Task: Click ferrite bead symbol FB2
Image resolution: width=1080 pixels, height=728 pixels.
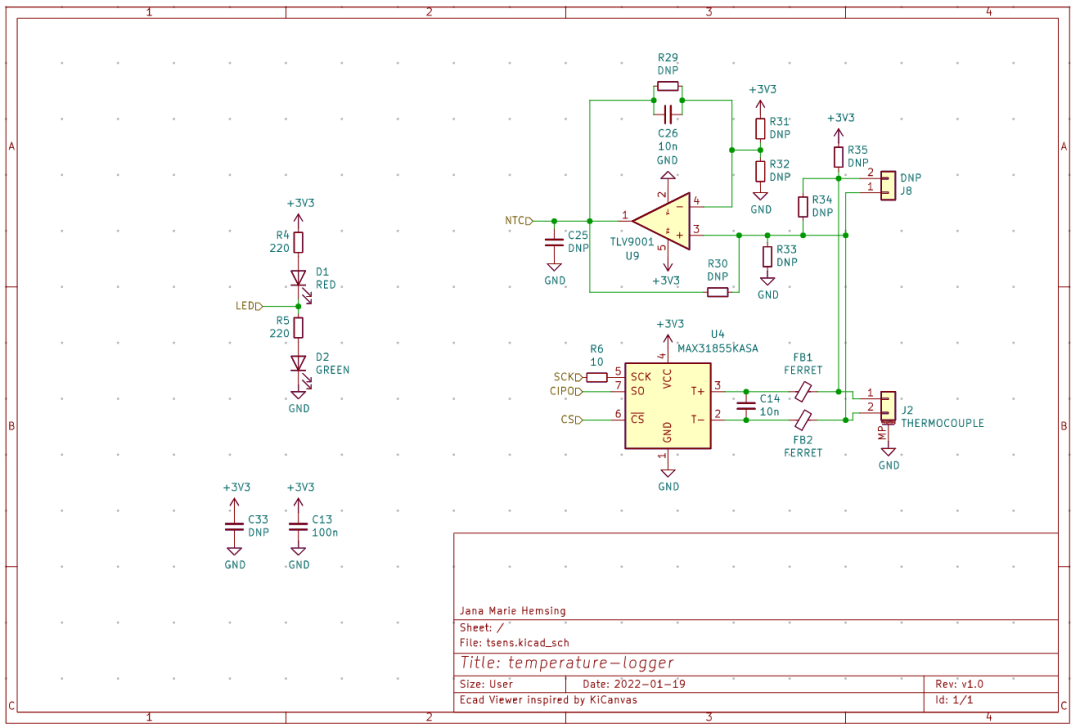Action: pos(802,419)
